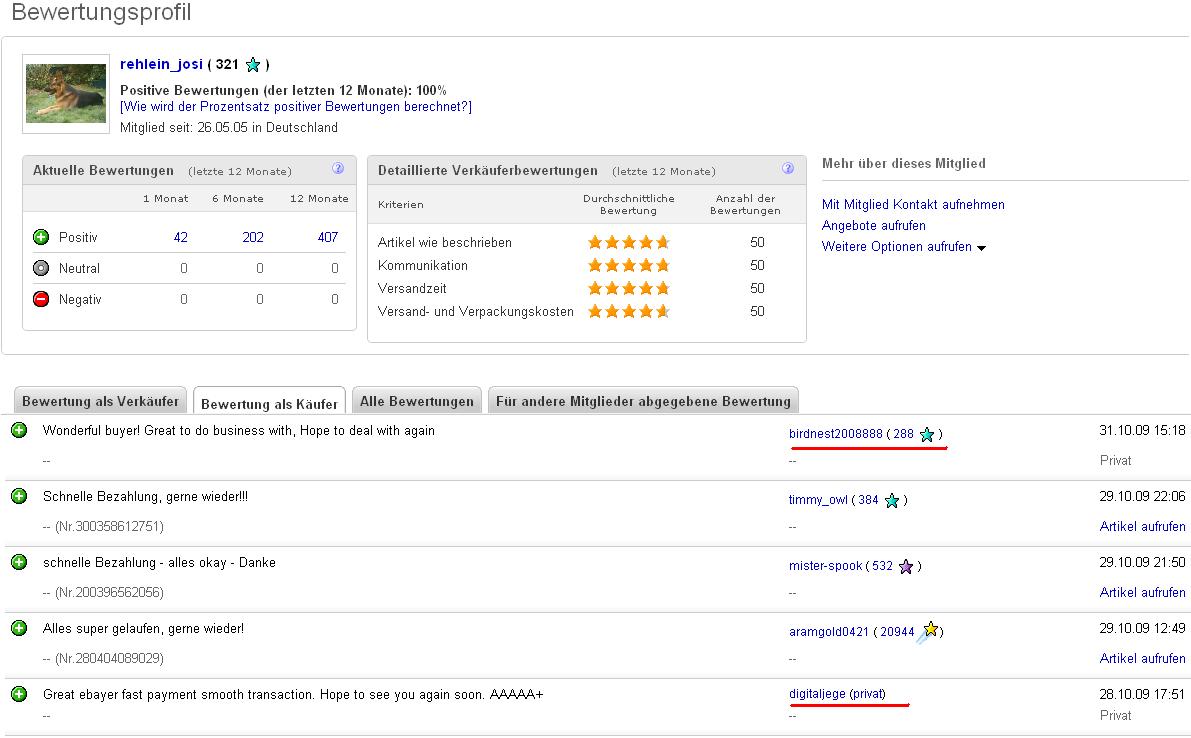Click the birdnest2008888 username link
Viewport: 1191px width, 738px height.
[x=835, y=434]
